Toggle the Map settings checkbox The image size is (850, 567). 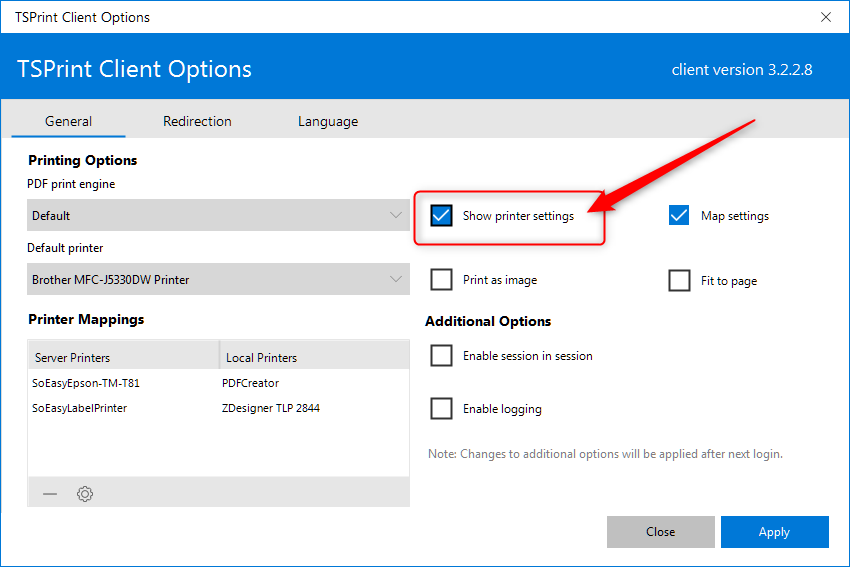(679, 215)
